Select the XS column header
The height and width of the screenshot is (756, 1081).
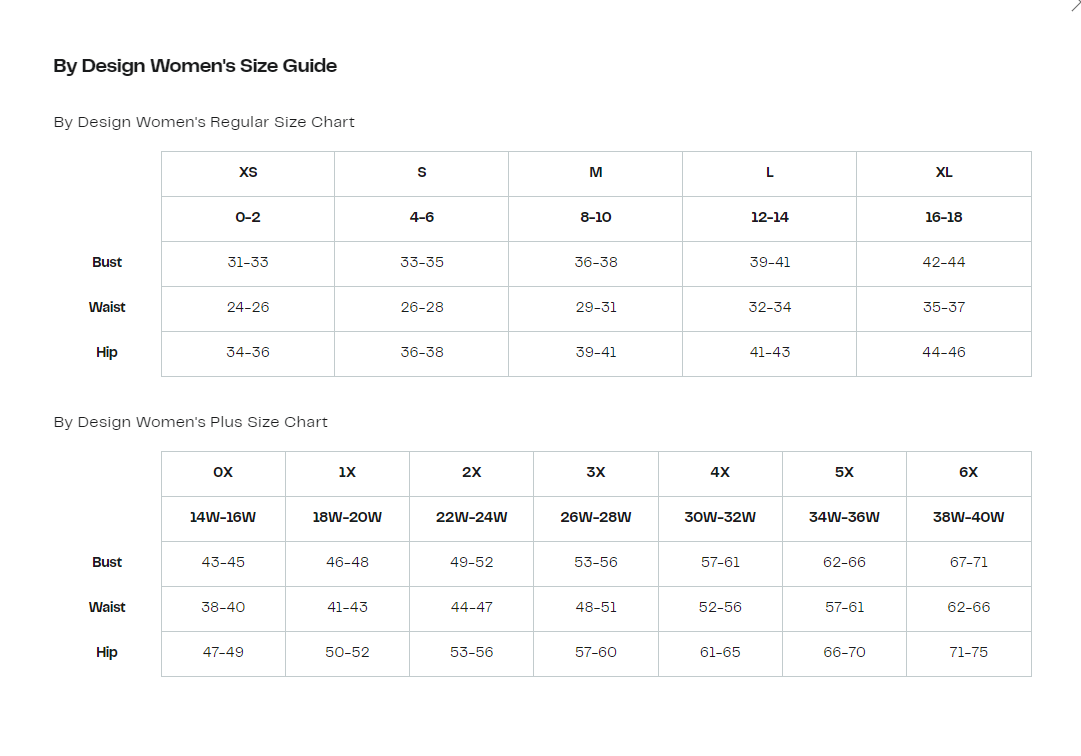point(248,172)
